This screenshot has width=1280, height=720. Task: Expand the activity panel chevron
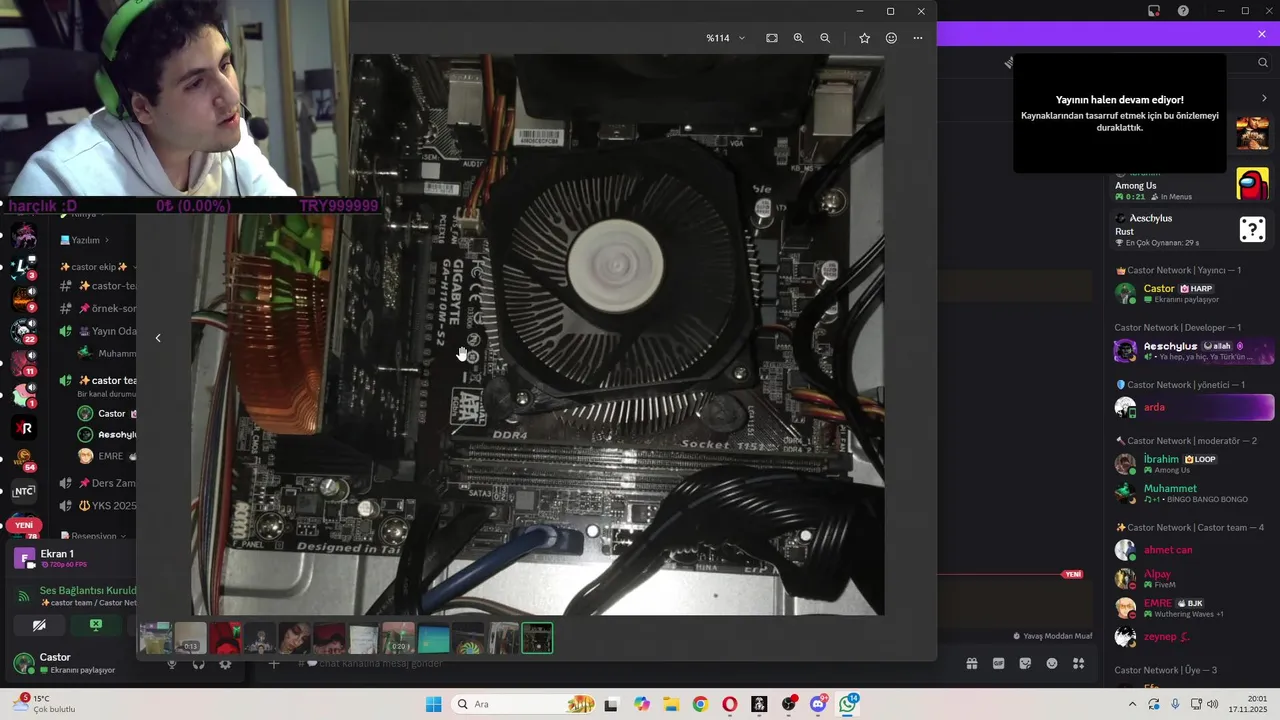pyautogui.click(x=1264, y=98)
